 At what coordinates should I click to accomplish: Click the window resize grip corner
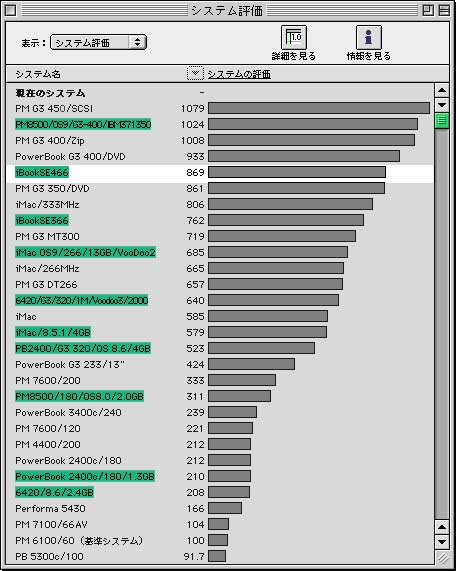[443, 558]
